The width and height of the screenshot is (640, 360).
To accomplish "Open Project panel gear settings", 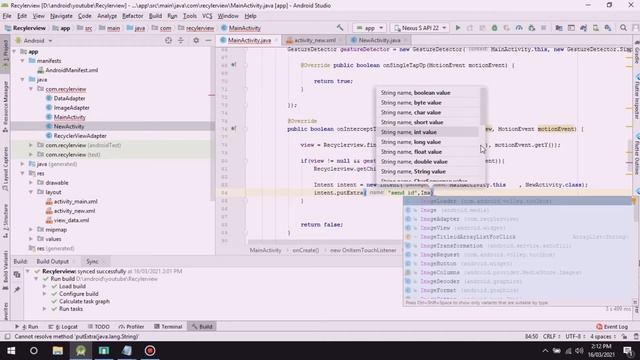I will coord(196,40).
